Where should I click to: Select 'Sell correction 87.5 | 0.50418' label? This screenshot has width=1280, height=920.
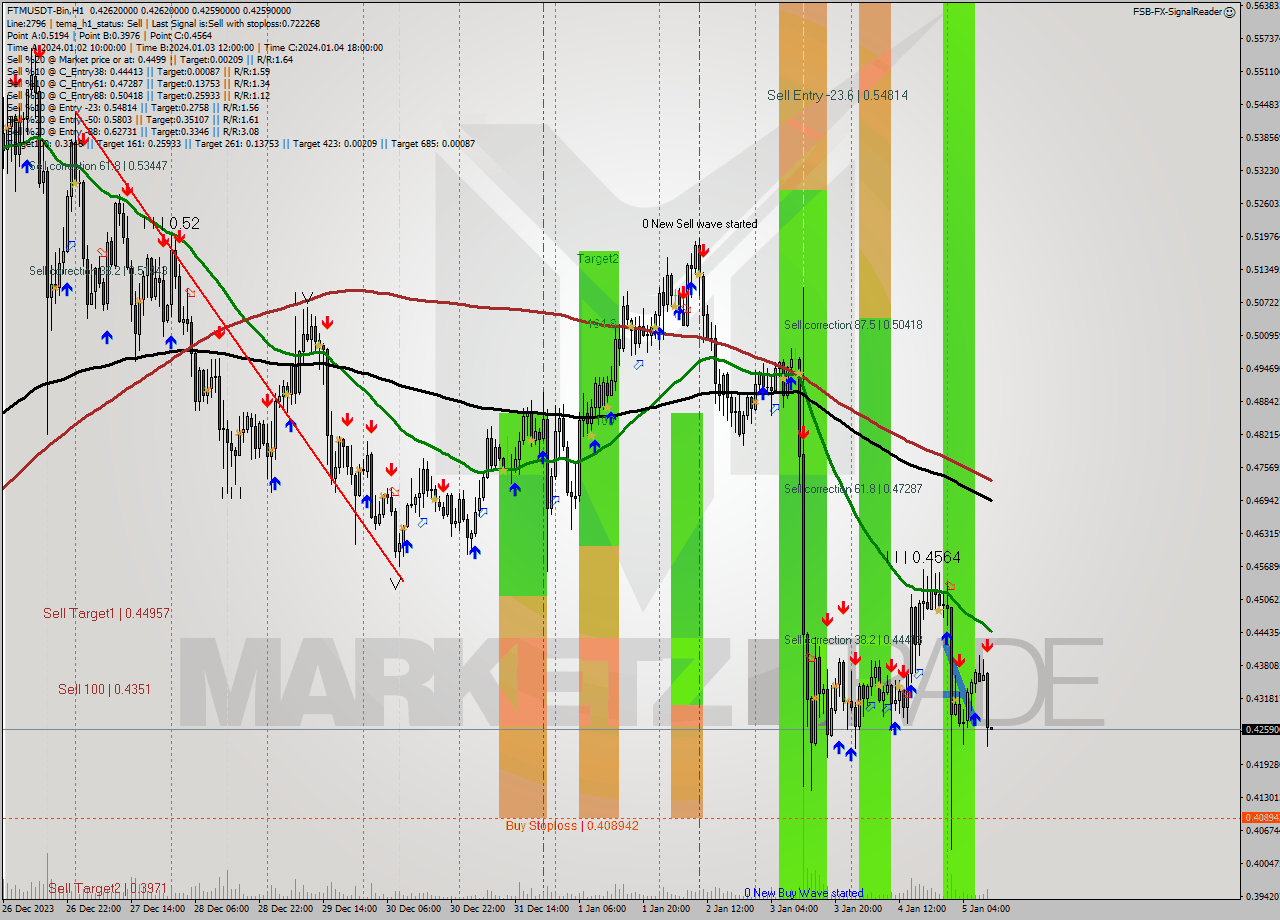[853, 324]
